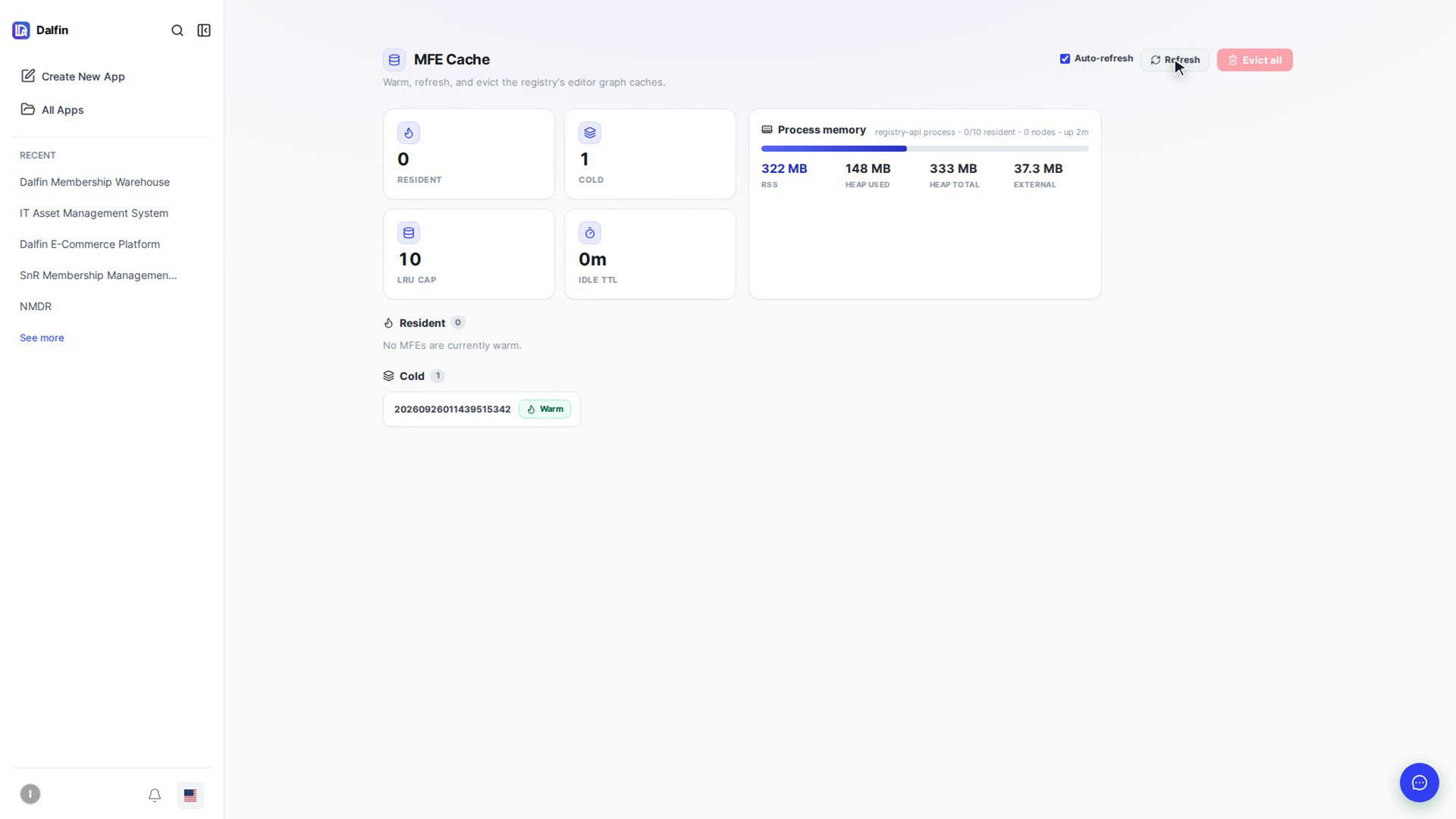This screenshot has height=819, width=1456.
Task: Click the Dalfin logo icon
Action: coord(21,30)
